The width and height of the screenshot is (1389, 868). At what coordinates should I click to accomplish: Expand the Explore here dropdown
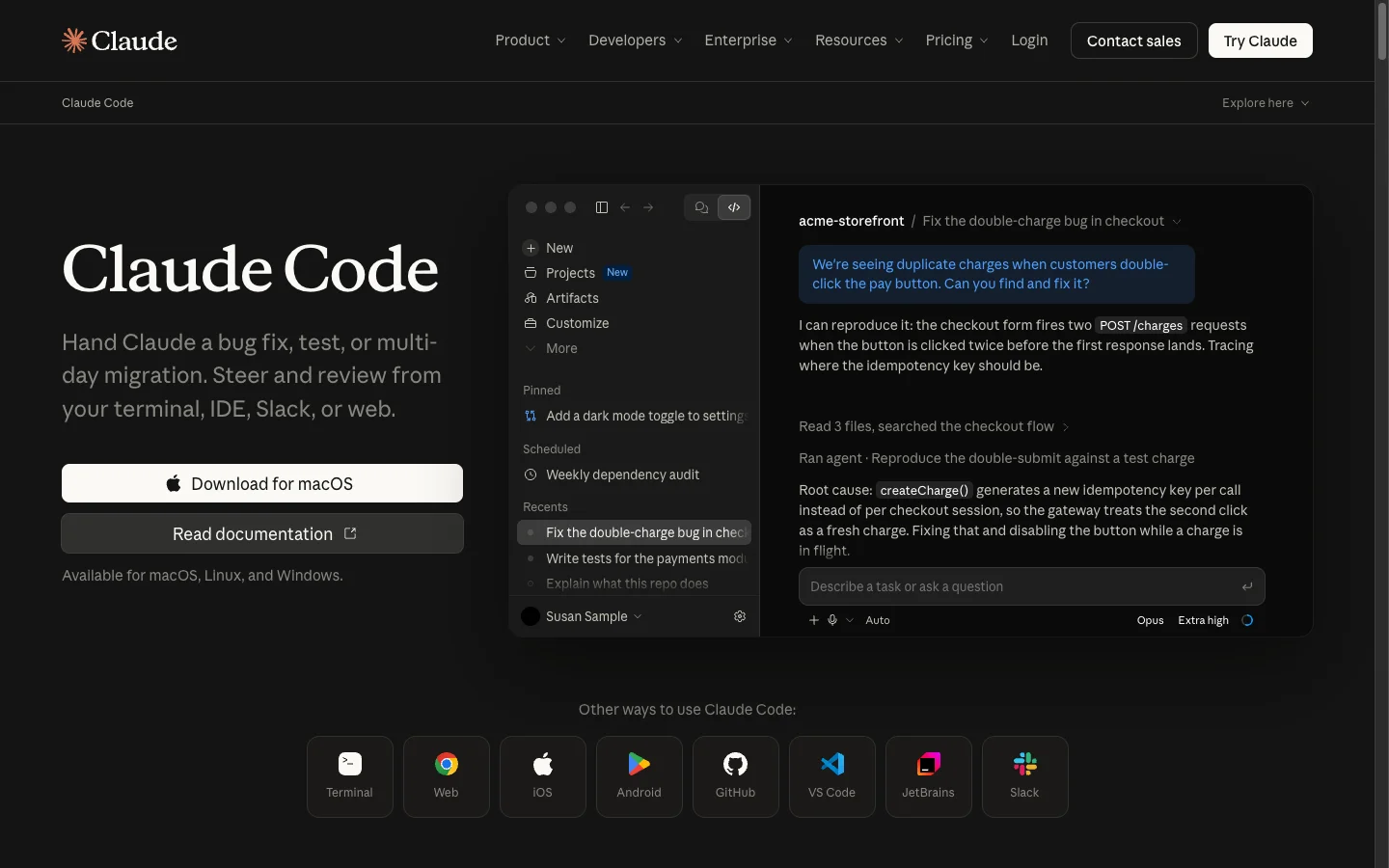pos(1266,103)
